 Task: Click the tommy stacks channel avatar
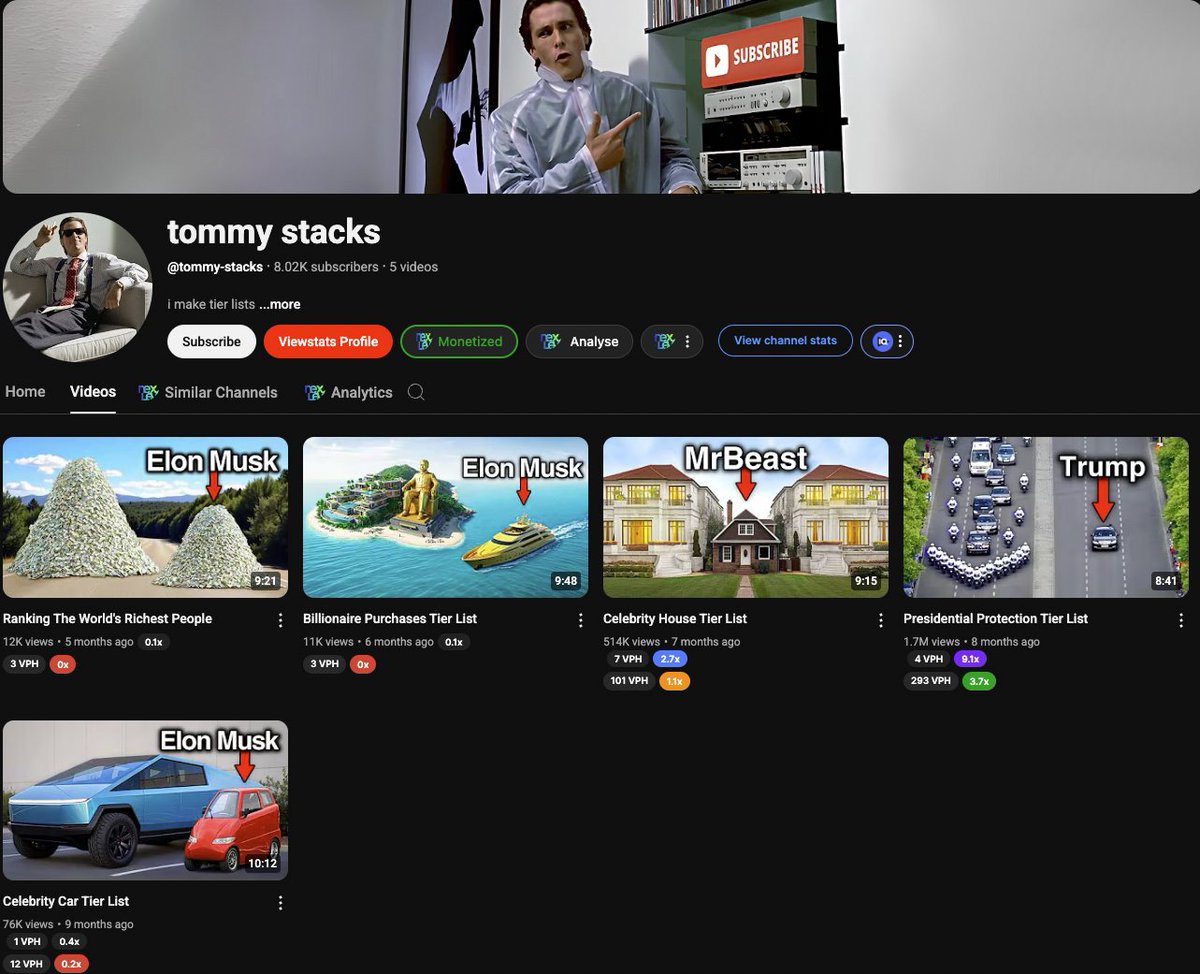tap(77, 287)
